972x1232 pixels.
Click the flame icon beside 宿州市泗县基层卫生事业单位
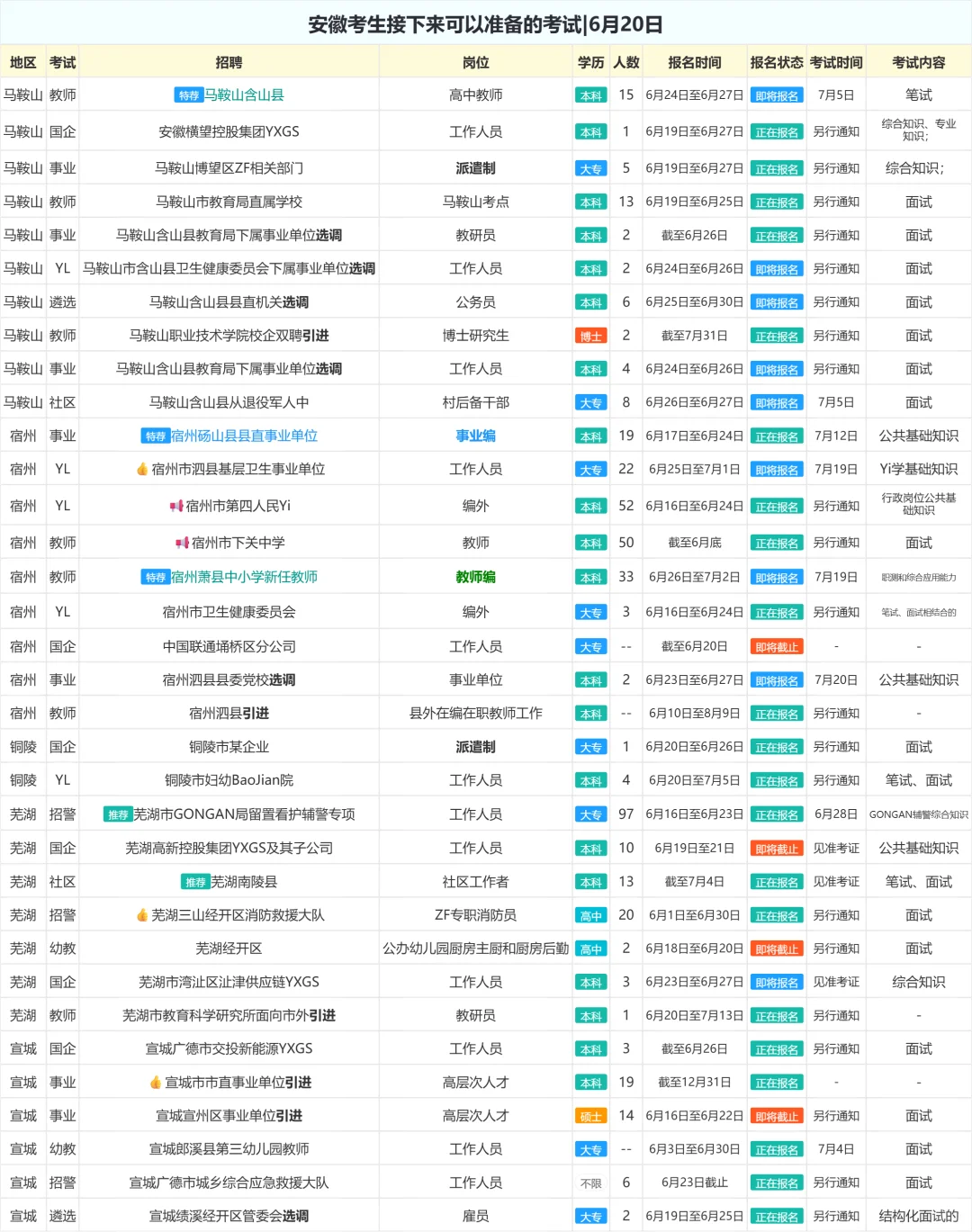point(142,469)
